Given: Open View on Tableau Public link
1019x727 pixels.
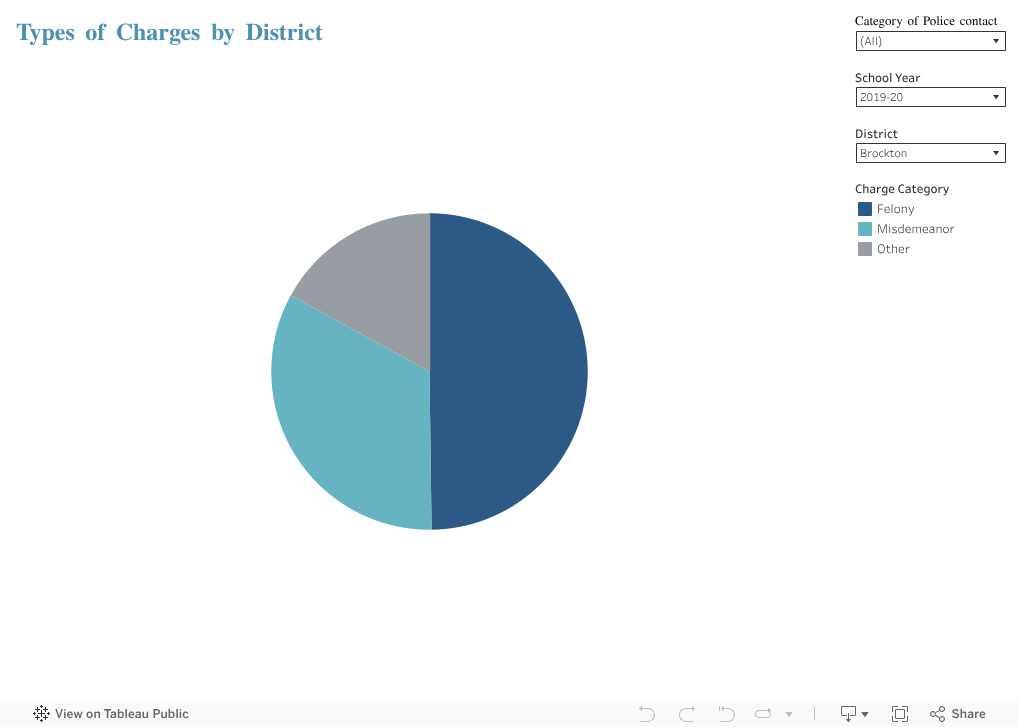Looking at the screenshot, I should [110, 713].
